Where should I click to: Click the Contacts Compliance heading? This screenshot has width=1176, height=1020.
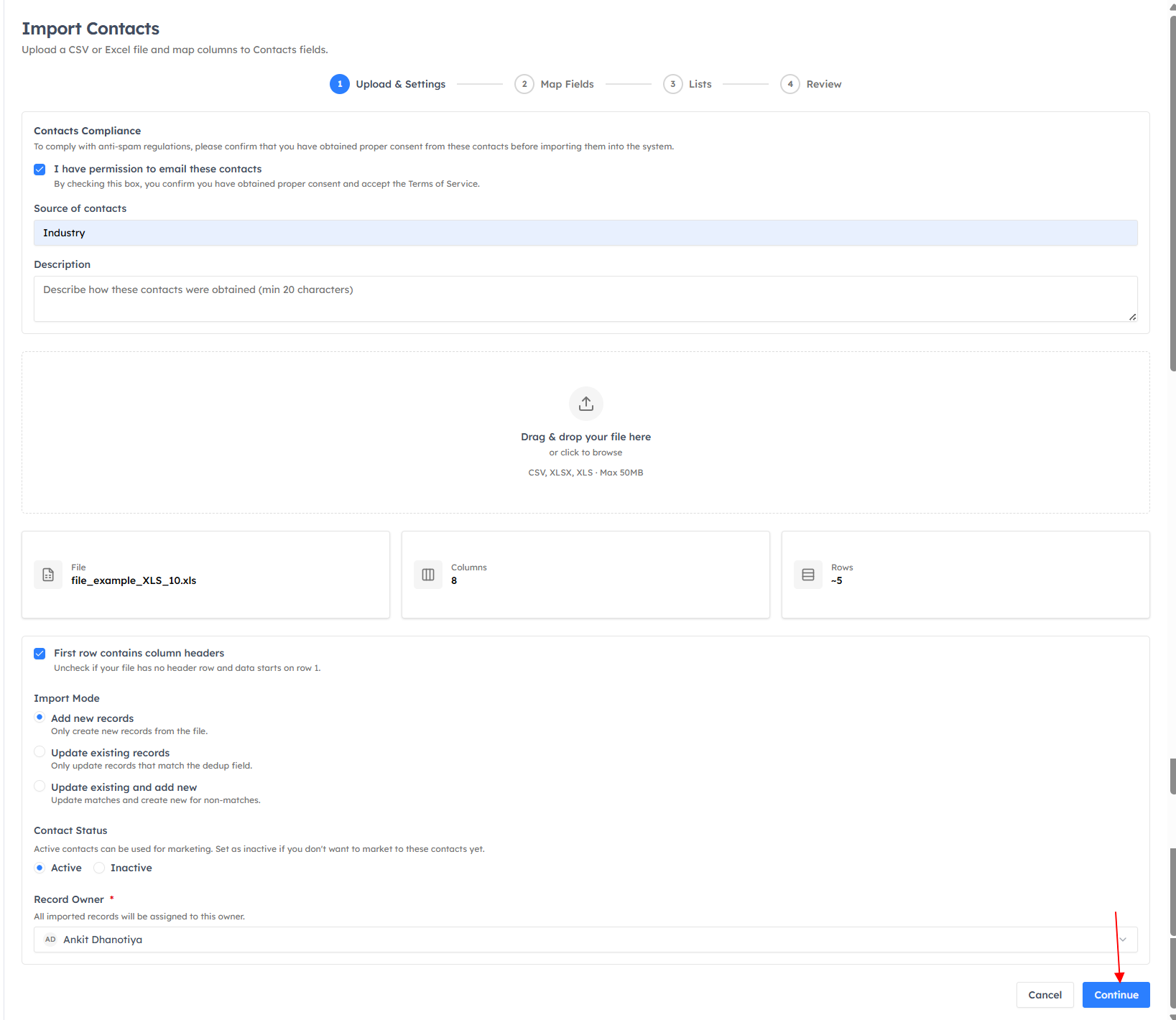87,131
